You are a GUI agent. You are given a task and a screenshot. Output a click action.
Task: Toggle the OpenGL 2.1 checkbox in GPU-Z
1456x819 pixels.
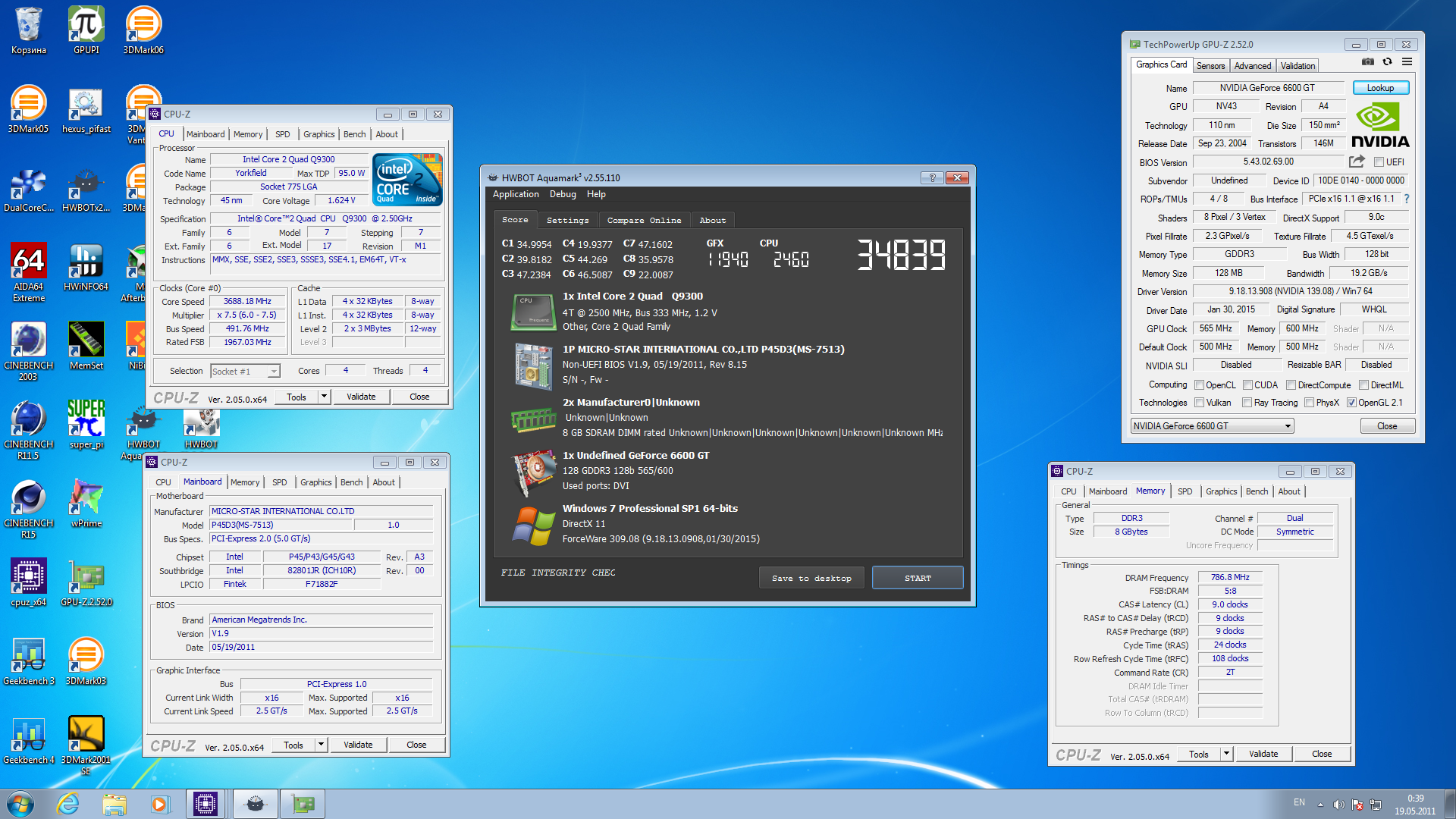click(x=1351, y=403)
